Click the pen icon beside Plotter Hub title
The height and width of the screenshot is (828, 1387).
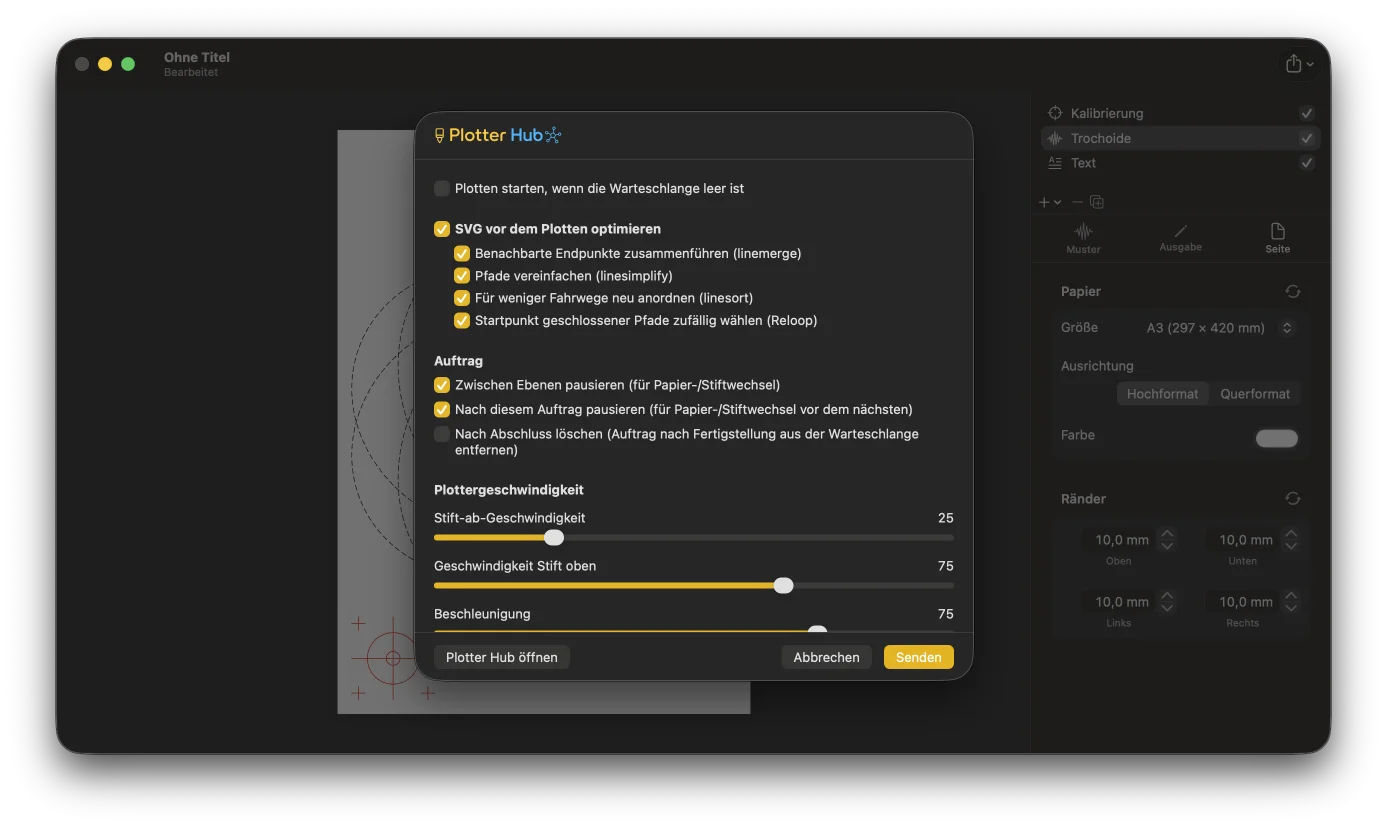tap(439, 135)
